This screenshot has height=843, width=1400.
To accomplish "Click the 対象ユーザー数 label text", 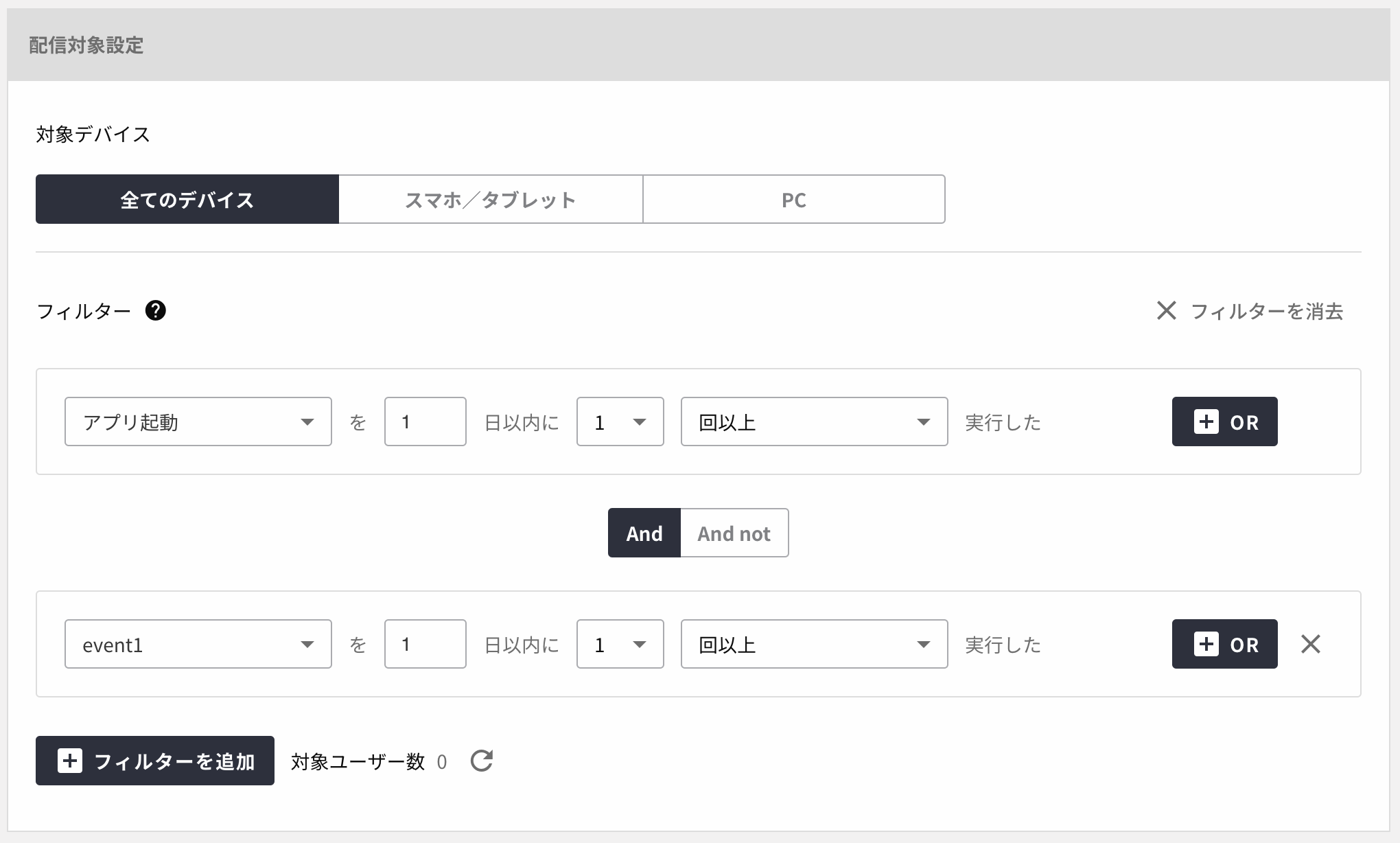I will pyautogui.click(x=358, y=761).
